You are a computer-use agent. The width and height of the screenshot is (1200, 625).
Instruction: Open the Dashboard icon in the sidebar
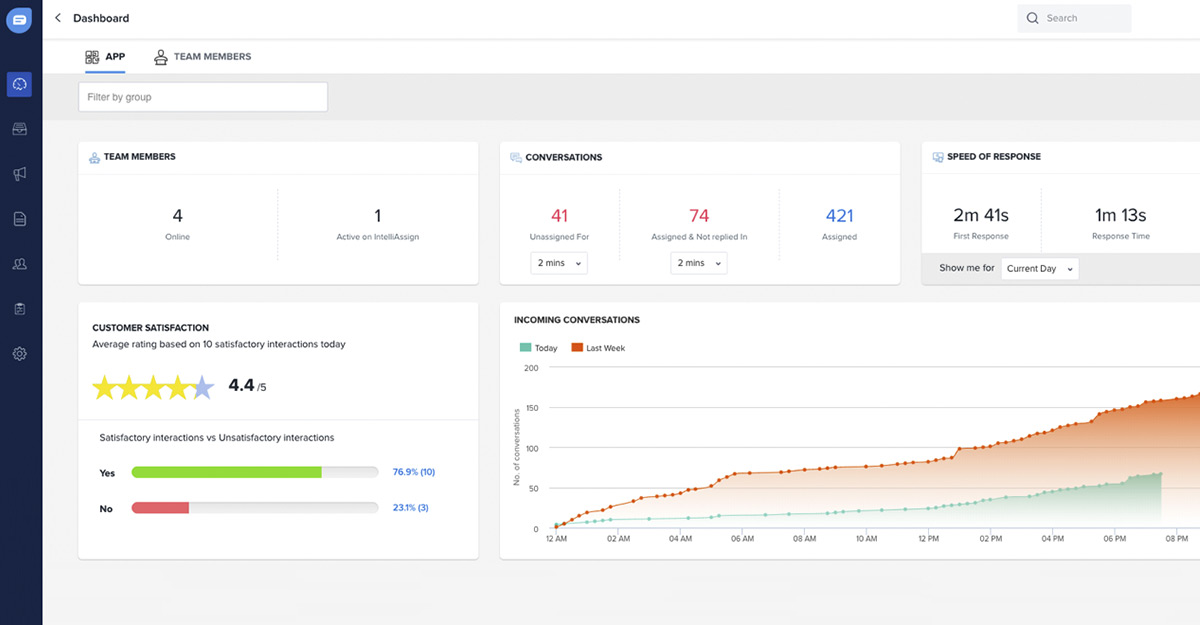pos(19,85)
